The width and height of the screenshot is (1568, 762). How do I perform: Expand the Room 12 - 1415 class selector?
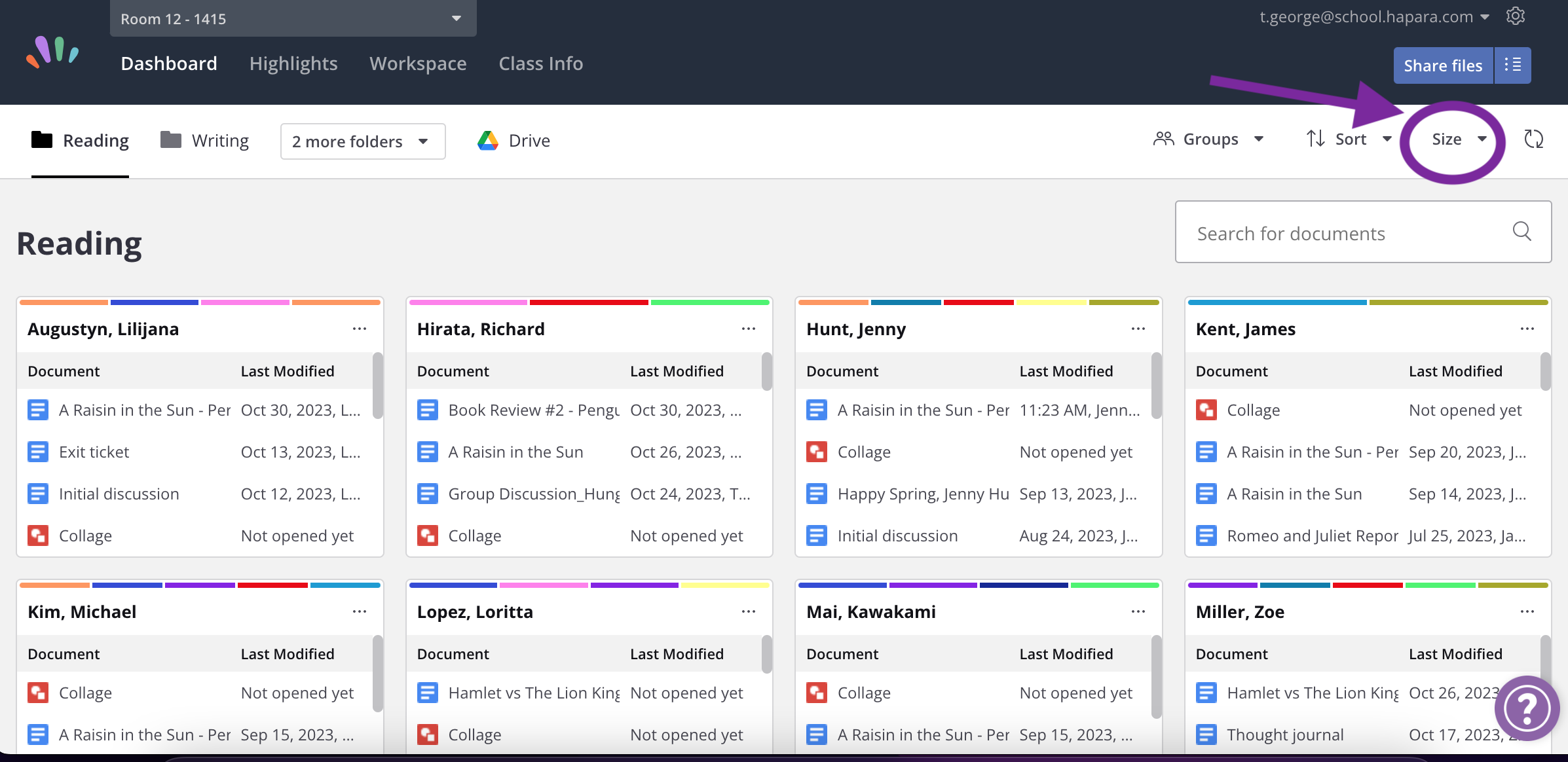click(293, 18)
